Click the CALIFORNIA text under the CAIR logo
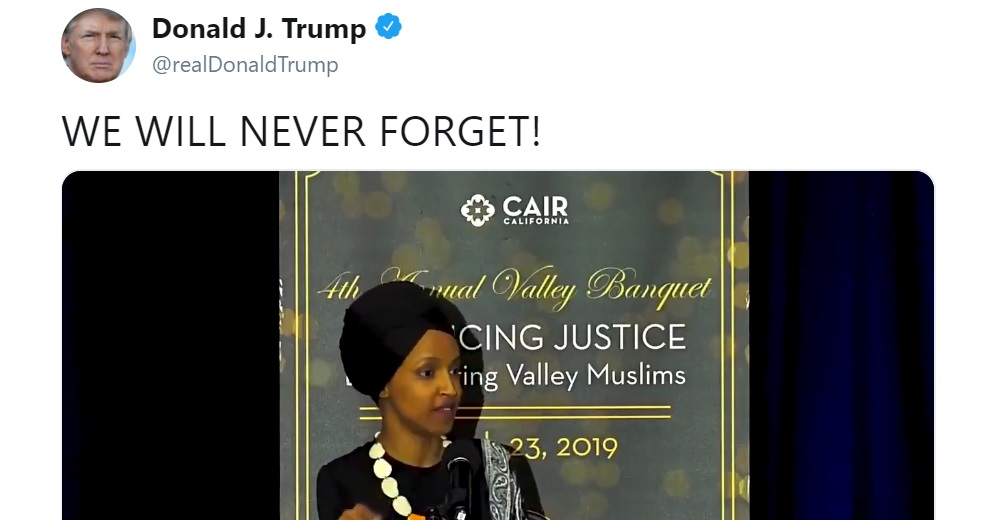Viewport: 996px width, 520px height. [536, 222]
